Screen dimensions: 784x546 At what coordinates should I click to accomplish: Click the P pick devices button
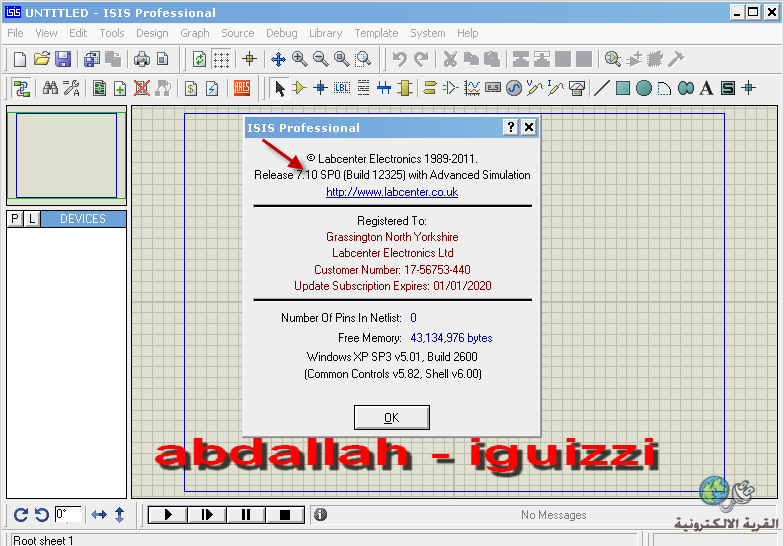click(15, 218)
